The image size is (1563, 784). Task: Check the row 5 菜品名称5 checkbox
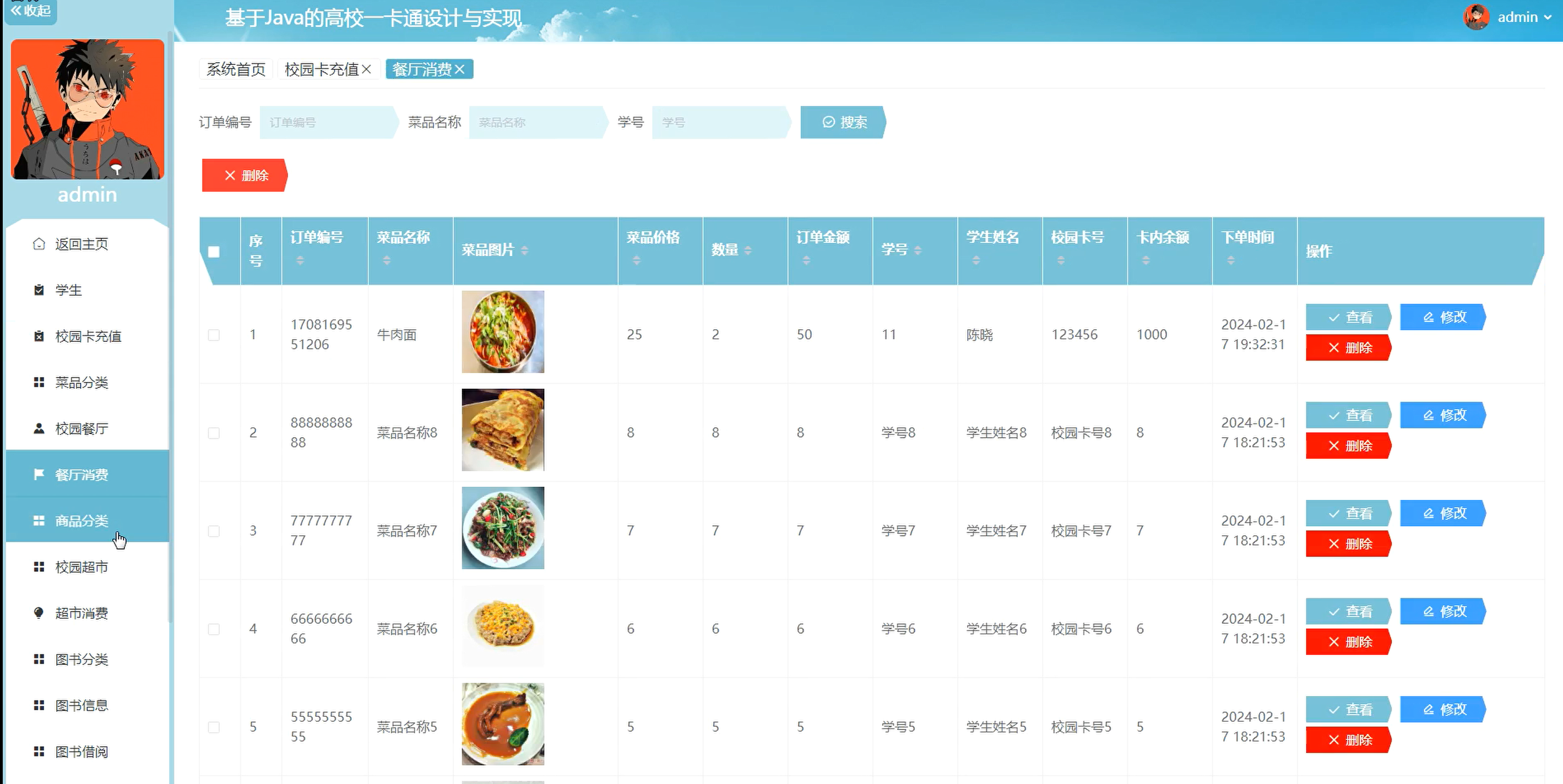[x=214, y=727]
